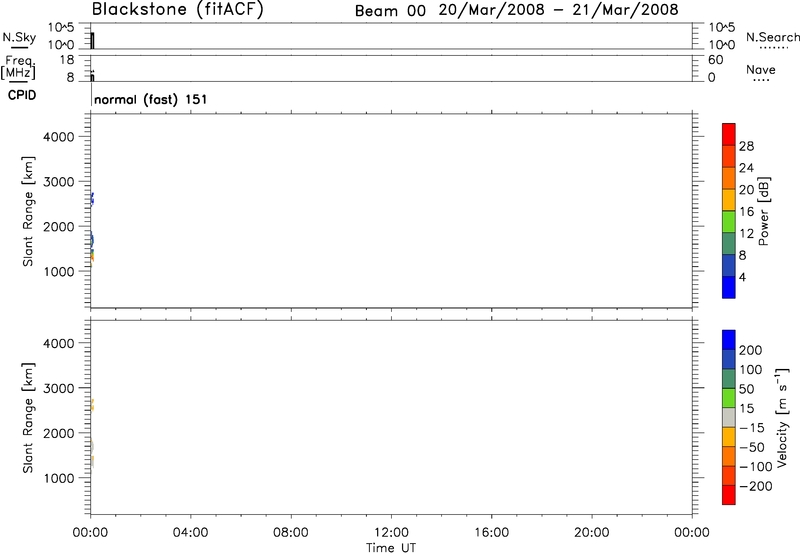800x554 pixels.
Task: Click the Freq. [MHz] axis label
Action: pos(19,67)
